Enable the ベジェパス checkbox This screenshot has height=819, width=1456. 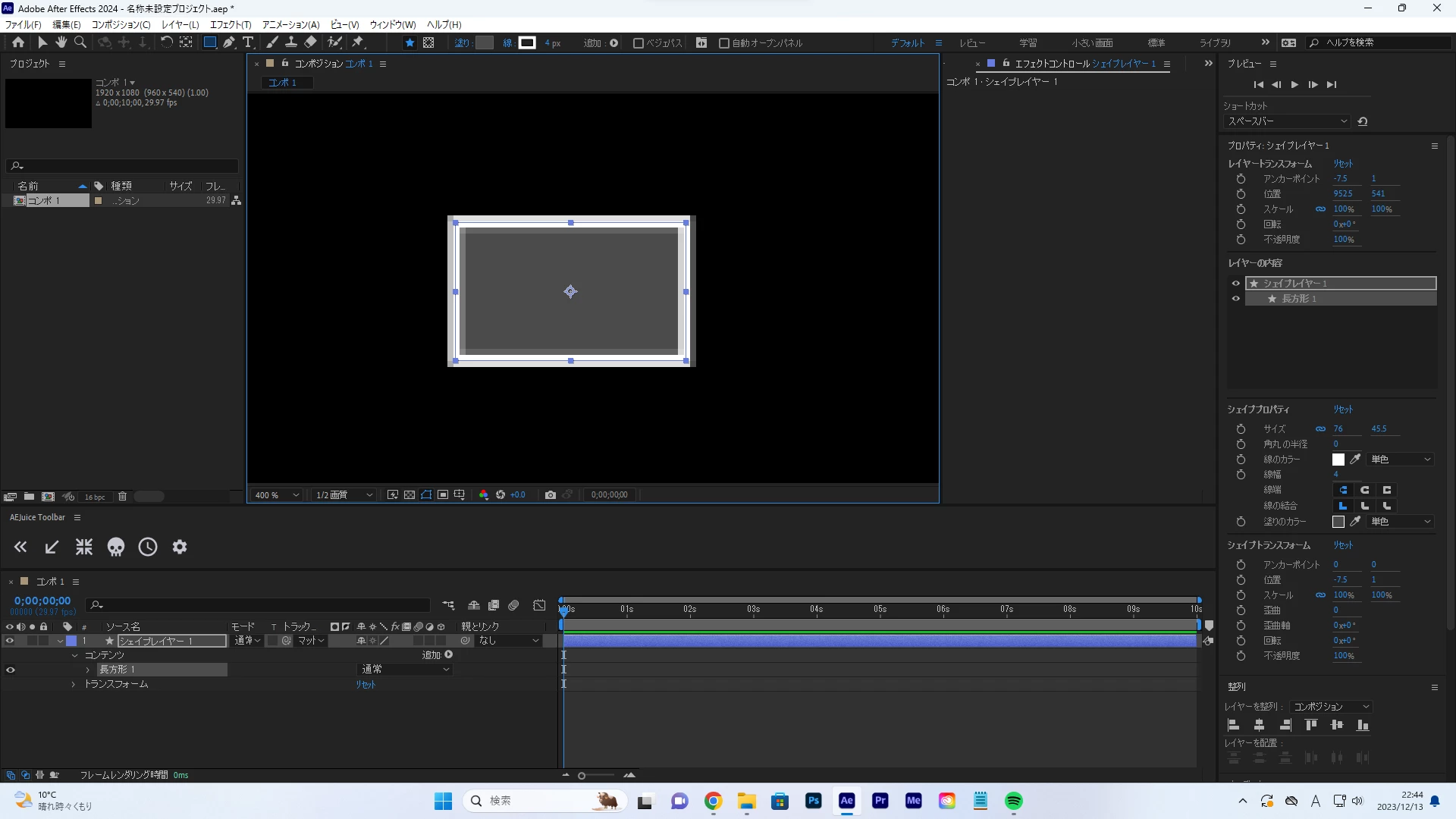[639, 43]
